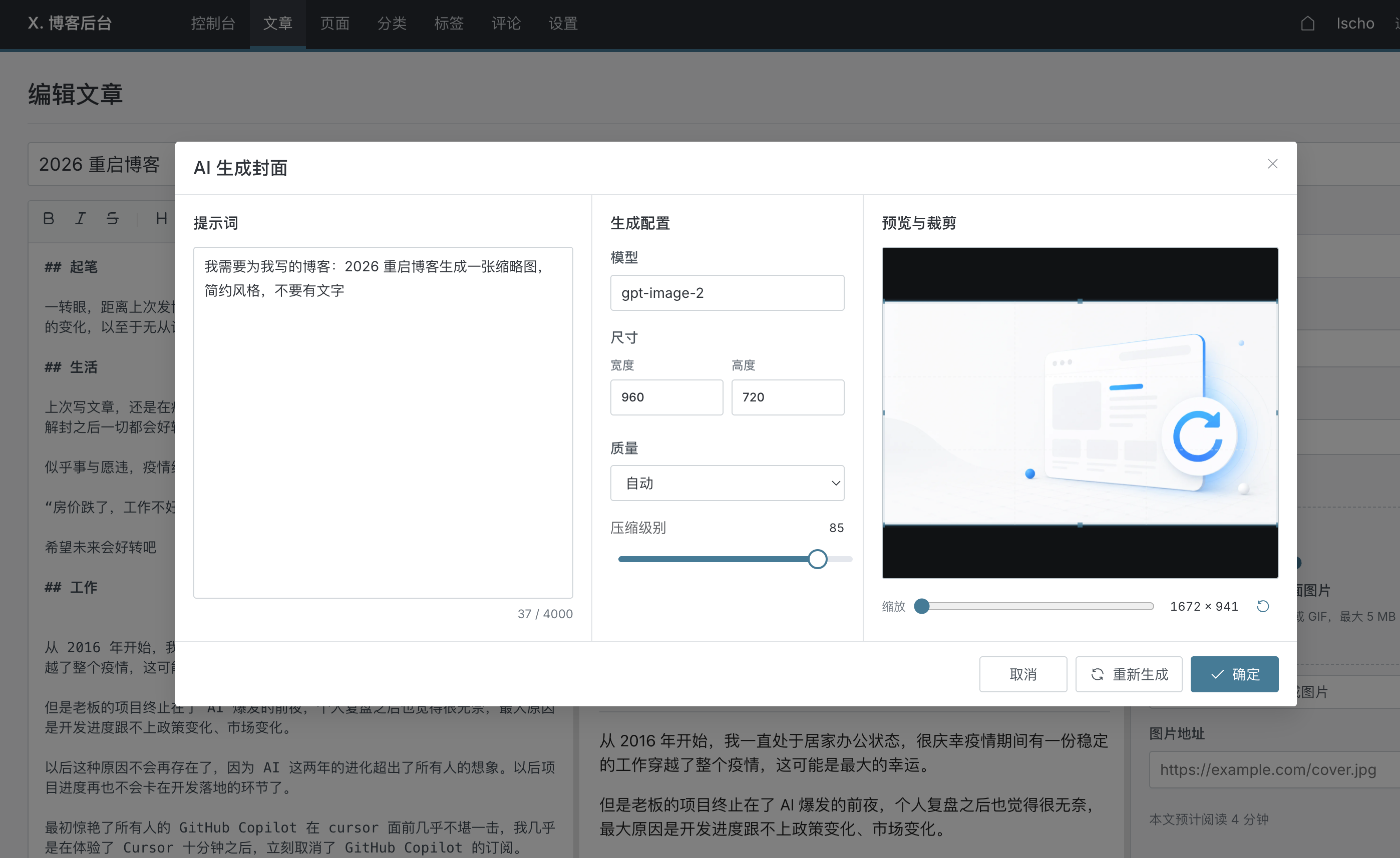Click the article title field 2026 重启博客
This screenshot has width=1400, height=858.
point(101,164)
